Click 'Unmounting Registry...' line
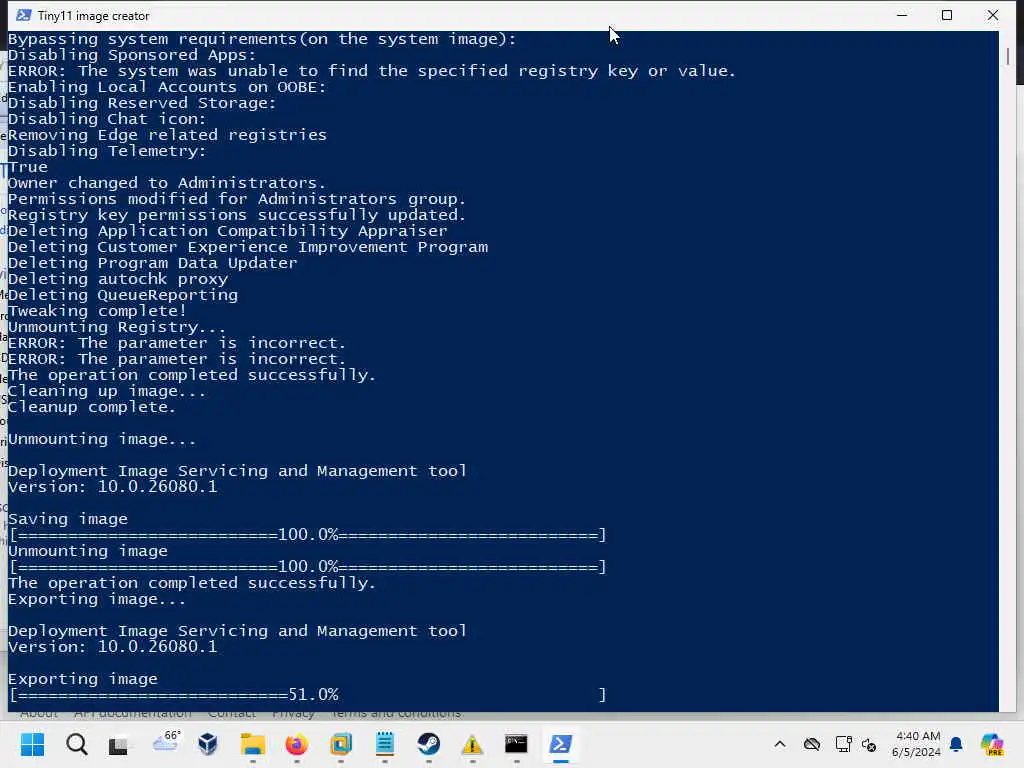 coord(117,327)
